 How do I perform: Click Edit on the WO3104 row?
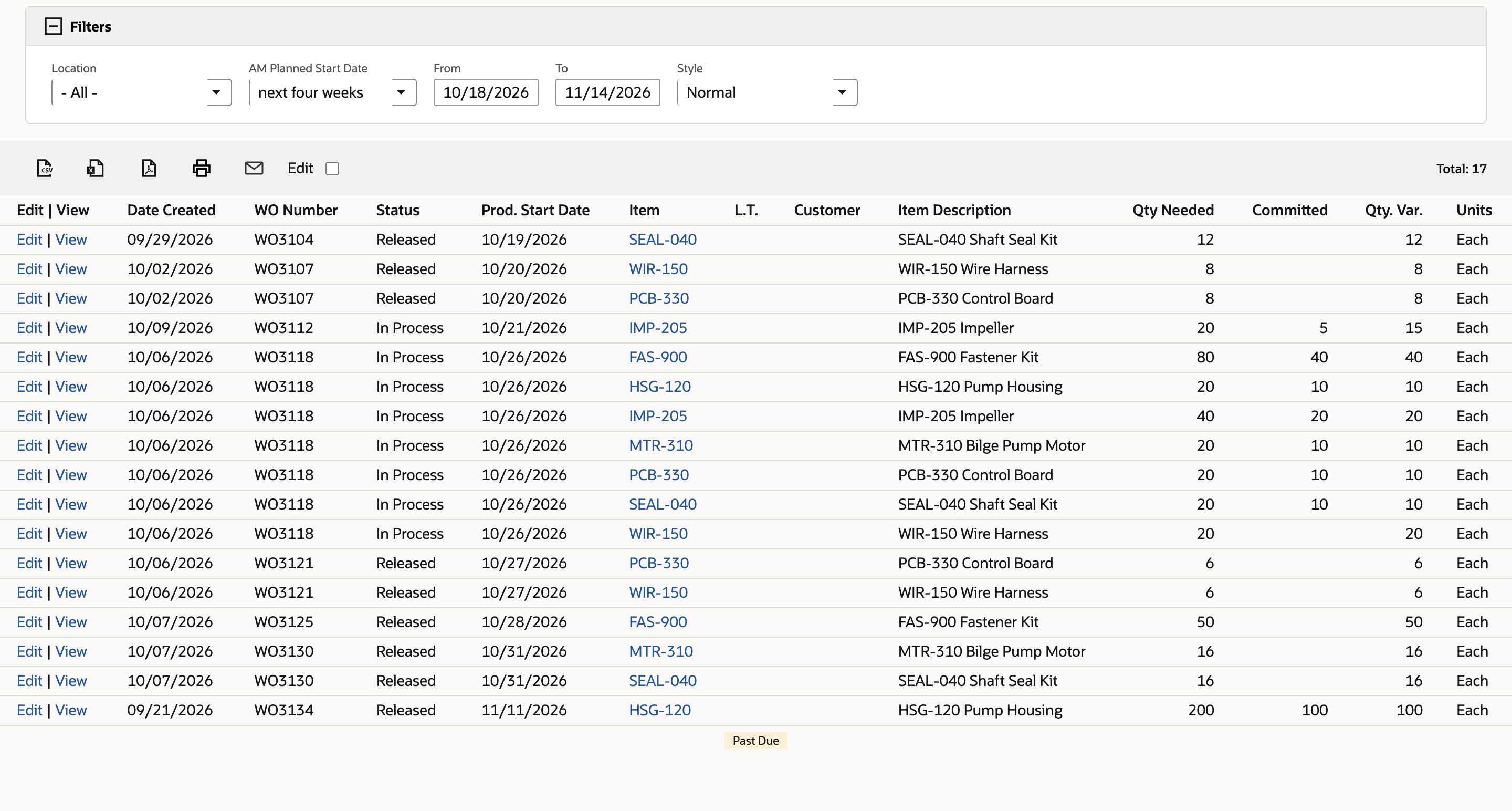pos(29,240)
